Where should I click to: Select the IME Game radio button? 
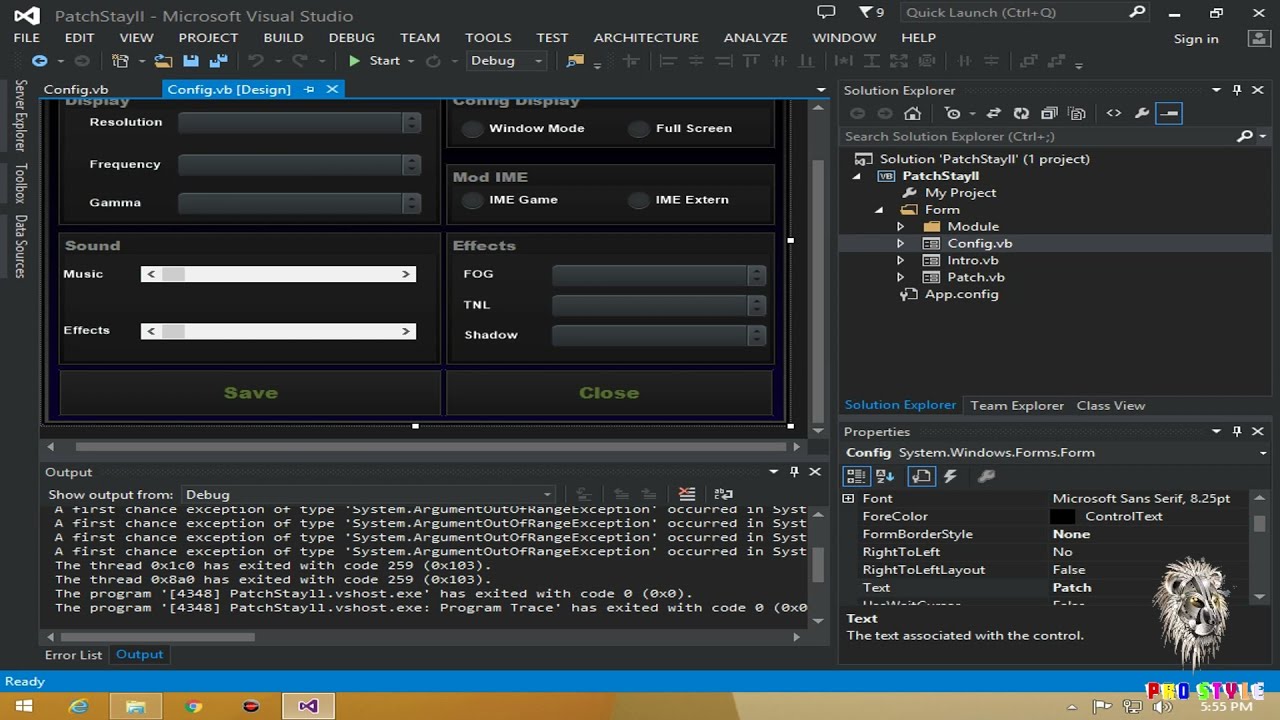pos(472,200)
